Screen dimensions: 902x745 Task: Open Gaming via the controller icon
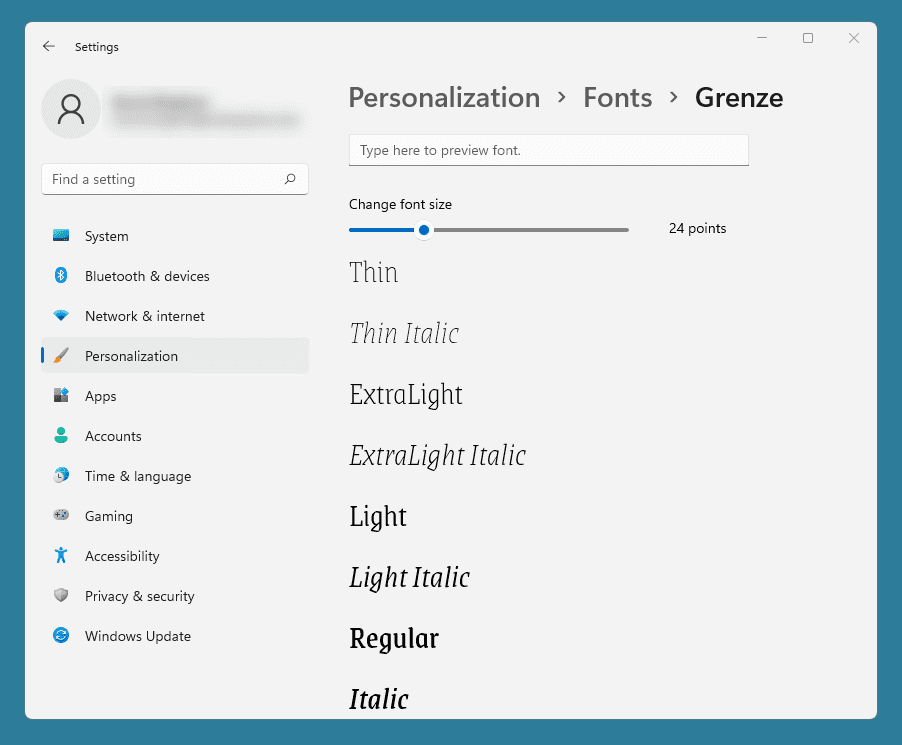[x=62, y=516]
